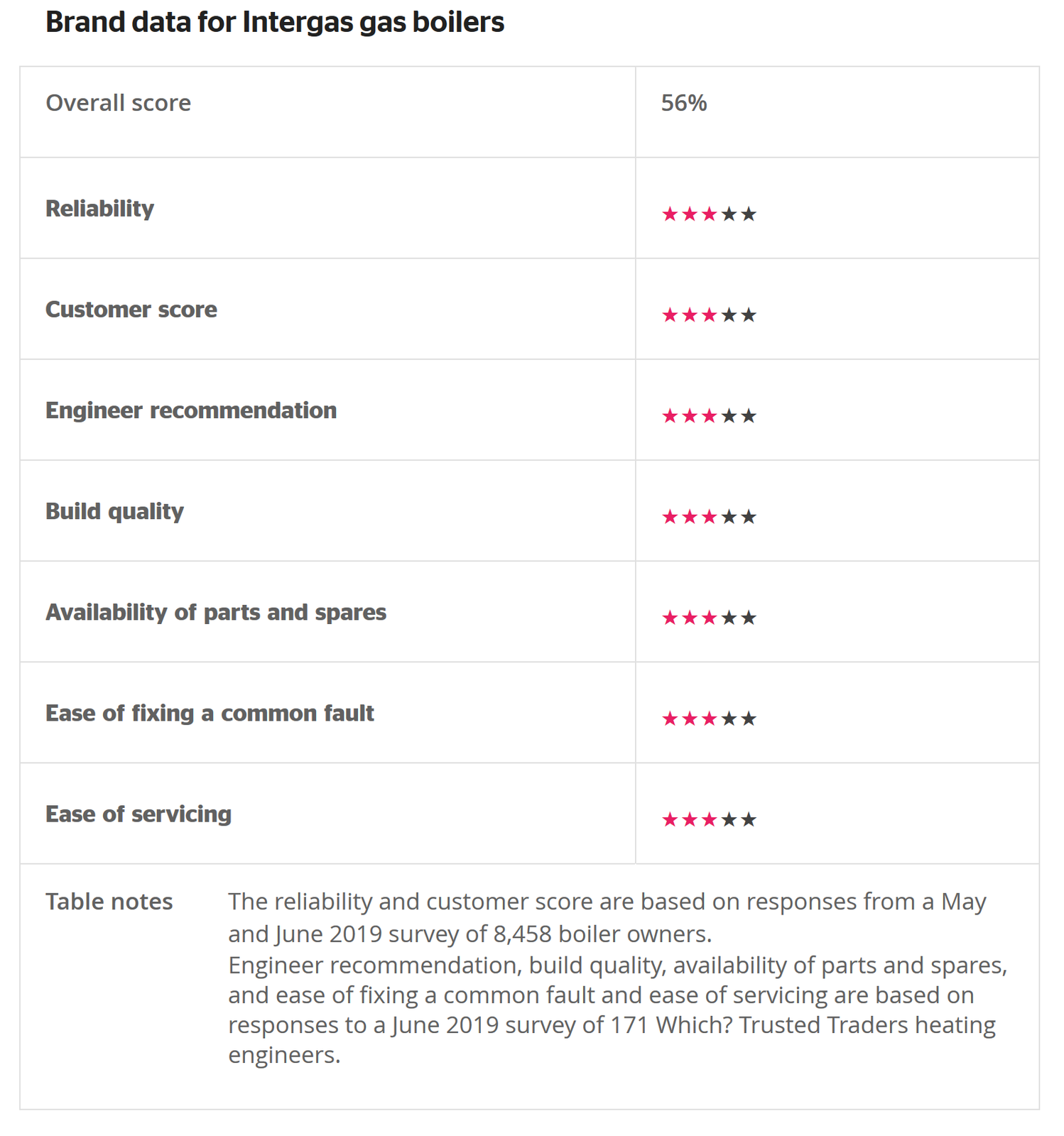Click the Build quality row label
Screen dimensions: 1064x1136
click(x=114, y=510)
